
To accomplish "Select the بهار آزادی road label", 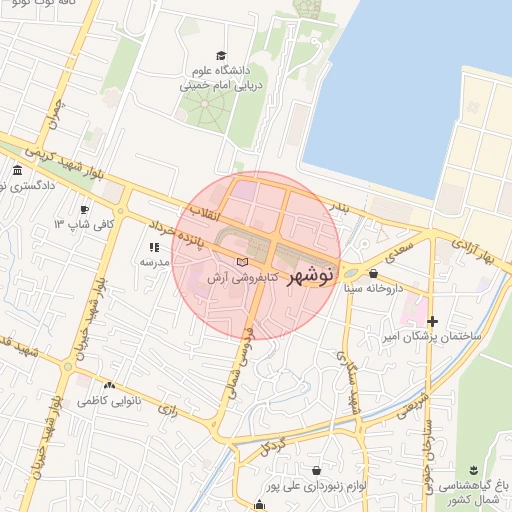I will pos(473,251).
